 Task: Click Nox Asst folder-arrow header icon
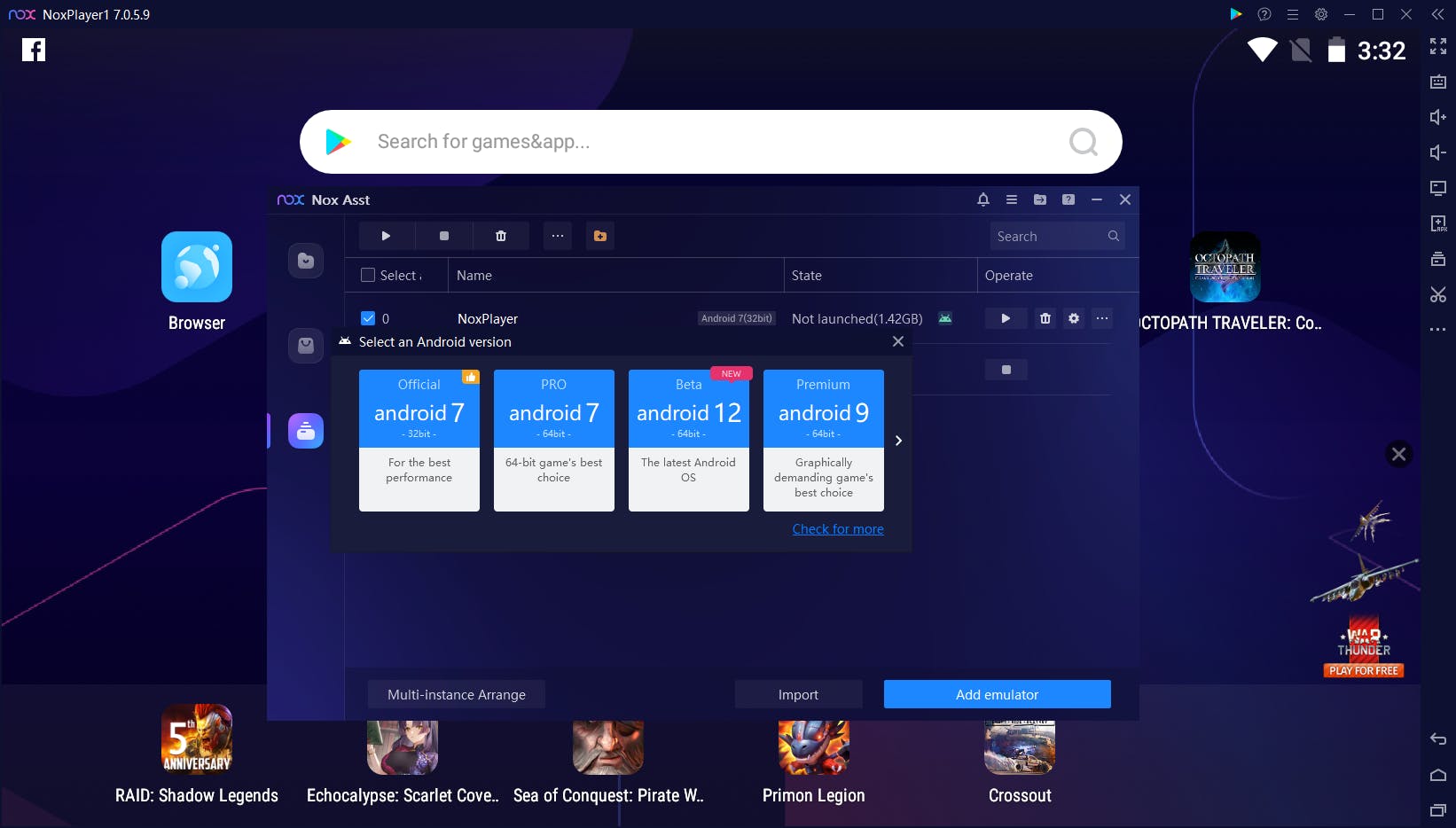coord(1040,199)
